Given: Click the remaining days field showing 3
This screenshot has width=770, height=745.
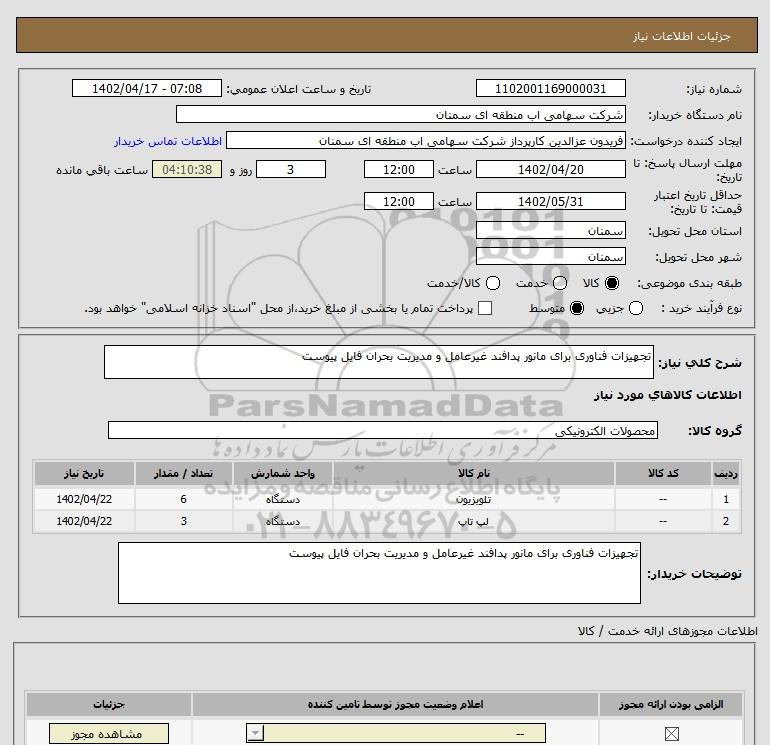Looking at the screenshot, I should [x=291, y=170].
